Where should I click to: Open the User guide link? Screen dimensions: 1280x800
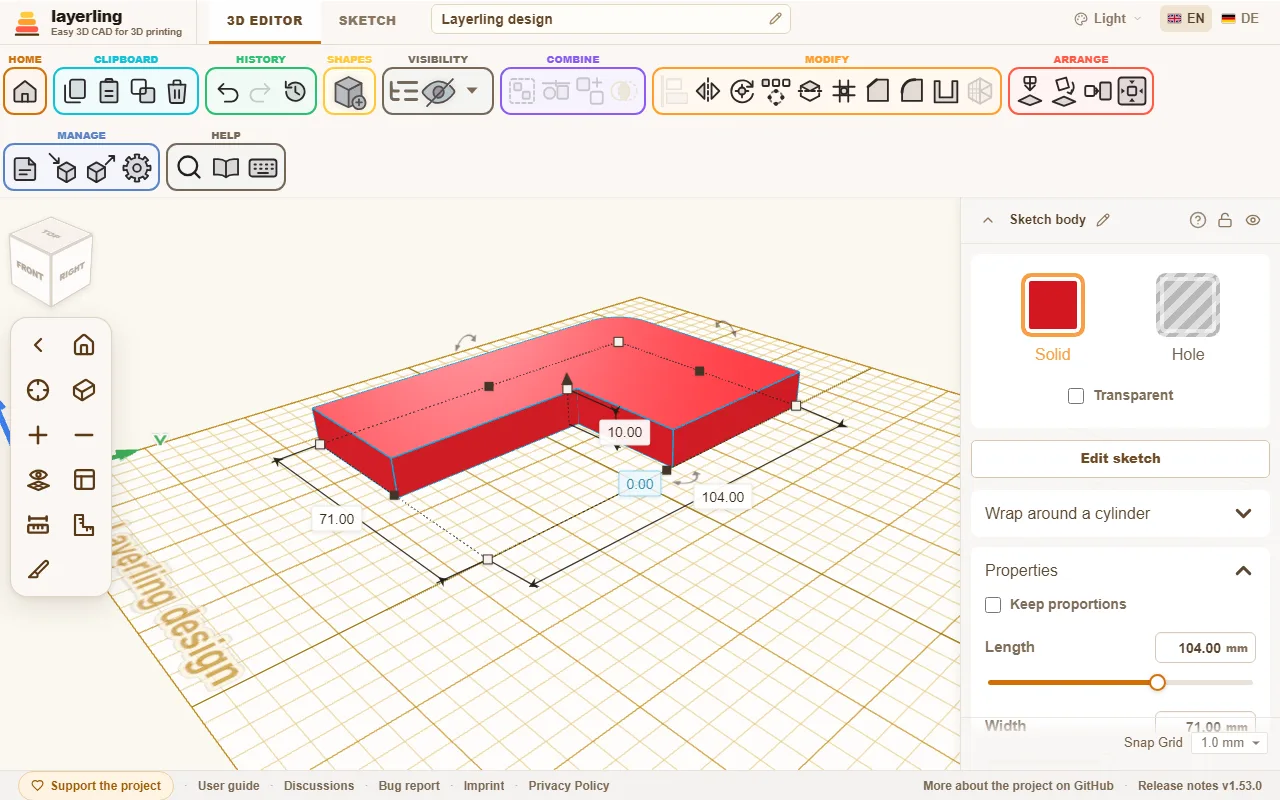(x=229, y=786)
